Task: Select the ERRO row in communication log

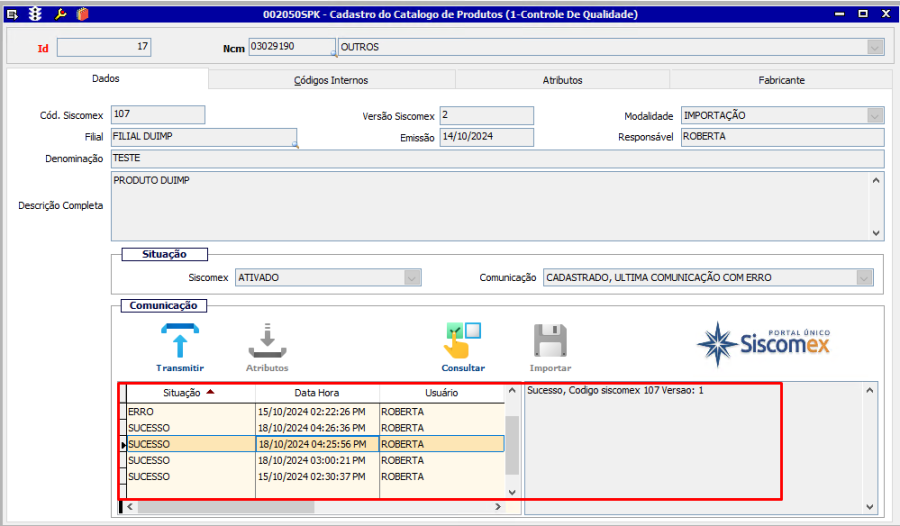Action: (x=190, y=412)
